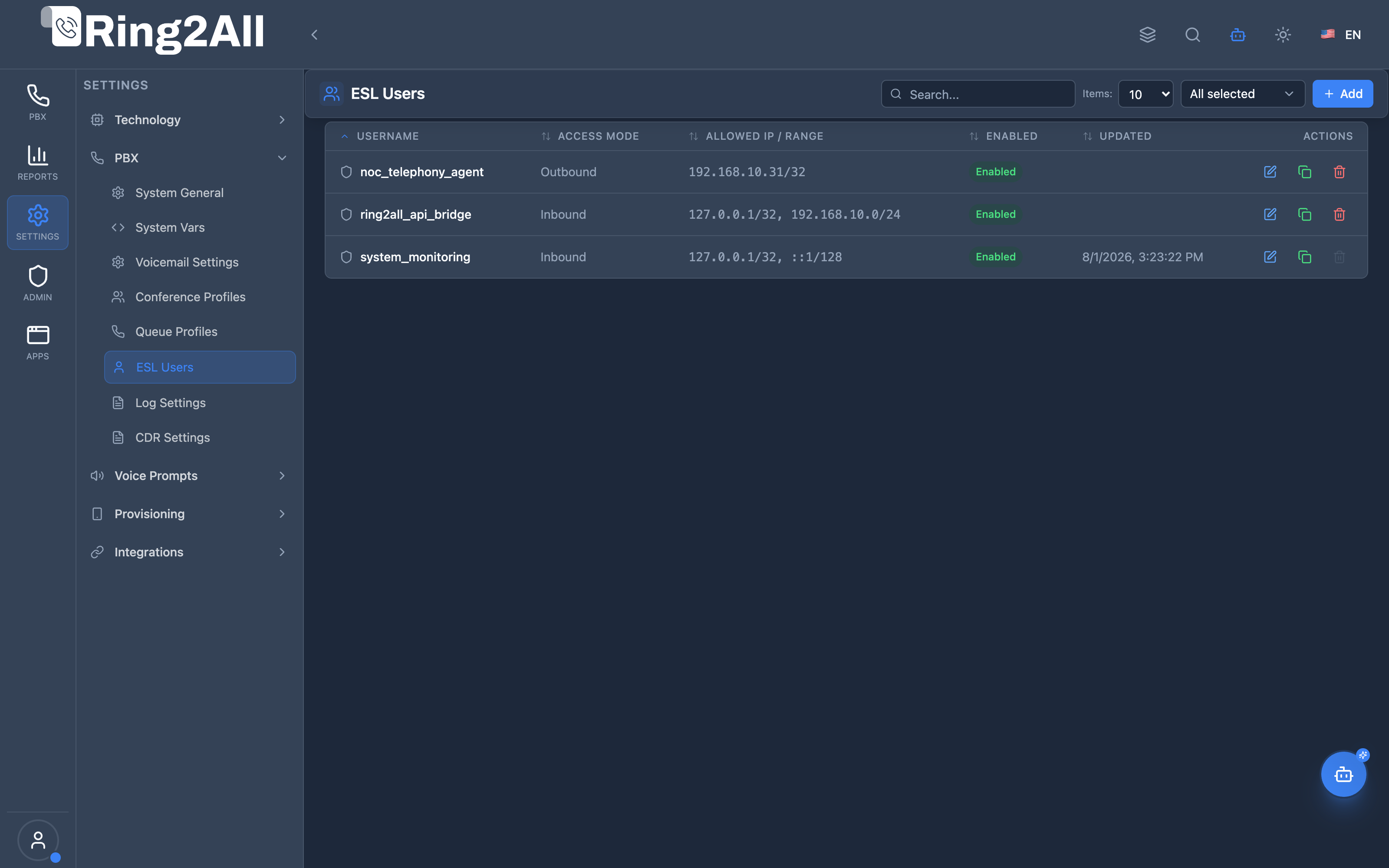Open Conference Profiles page

tap(200, 297)
